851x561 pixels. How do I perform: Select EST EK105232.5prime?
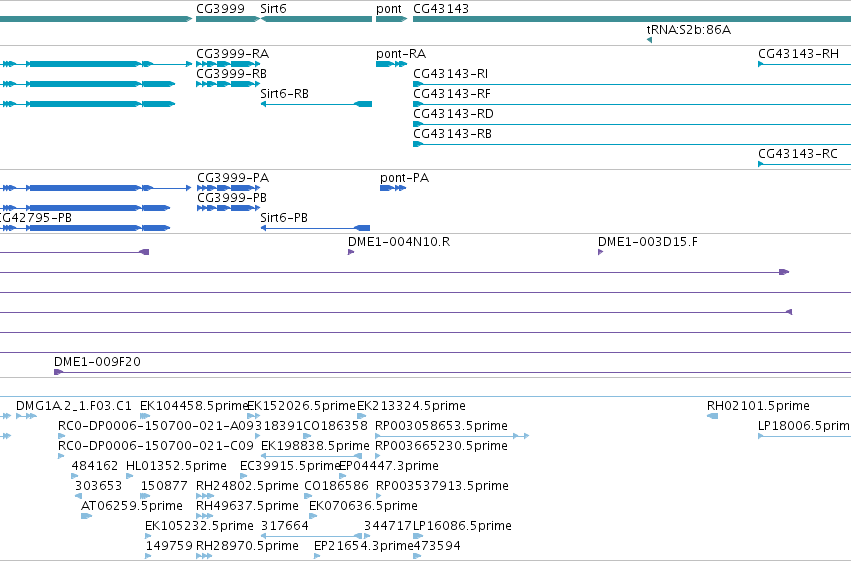(199, 526)
